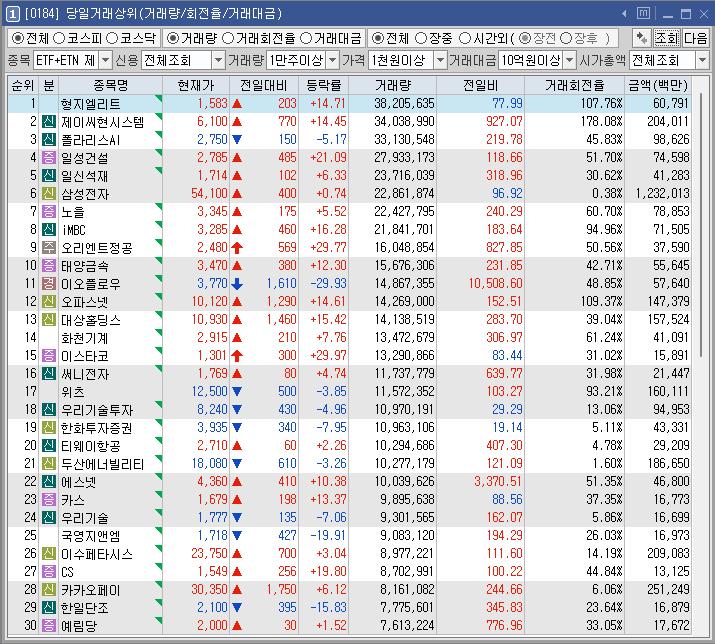
Task: Click the 신 badge next to 카카오페이
Action: pyautogui.click(x=49, y=590)
